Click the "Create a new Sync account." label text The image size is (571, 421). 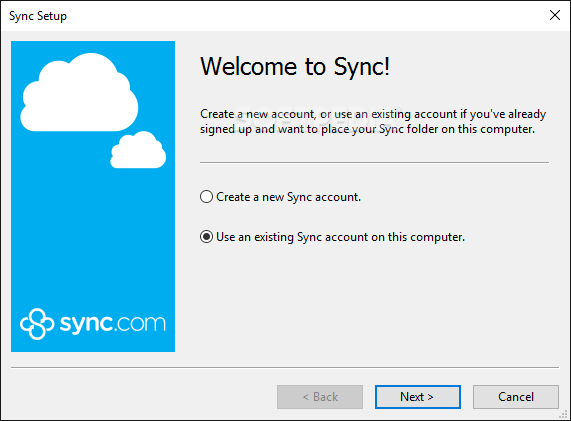288,197
